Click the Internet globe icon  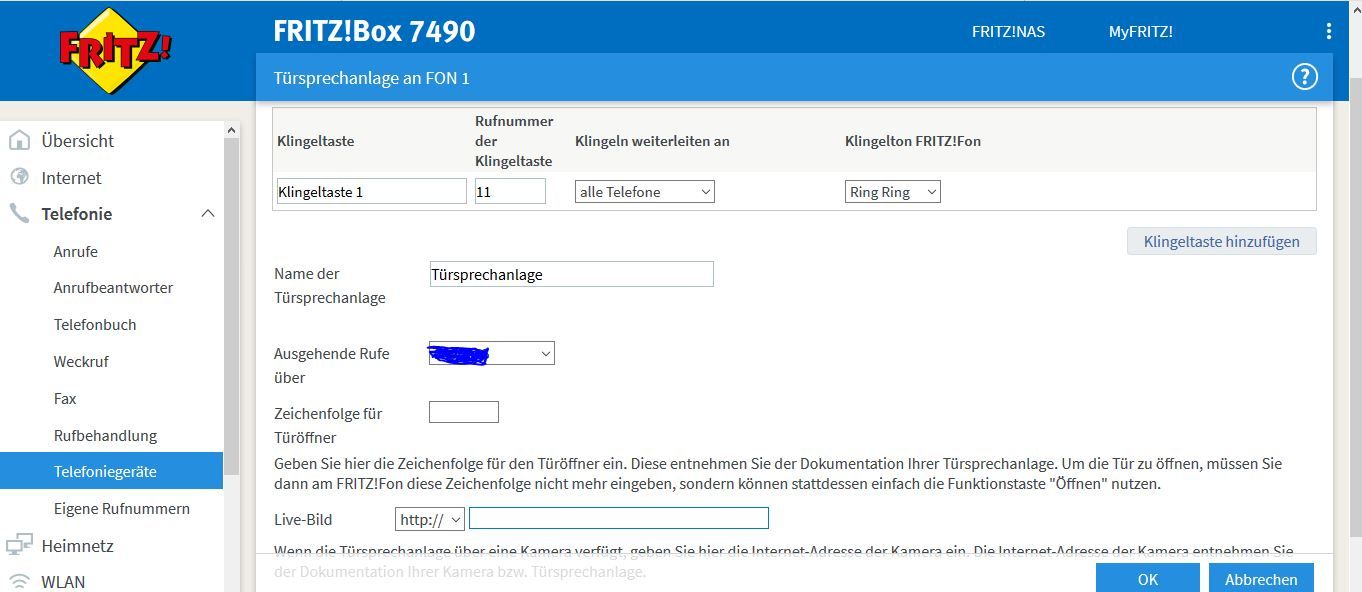tap(19, 177)
